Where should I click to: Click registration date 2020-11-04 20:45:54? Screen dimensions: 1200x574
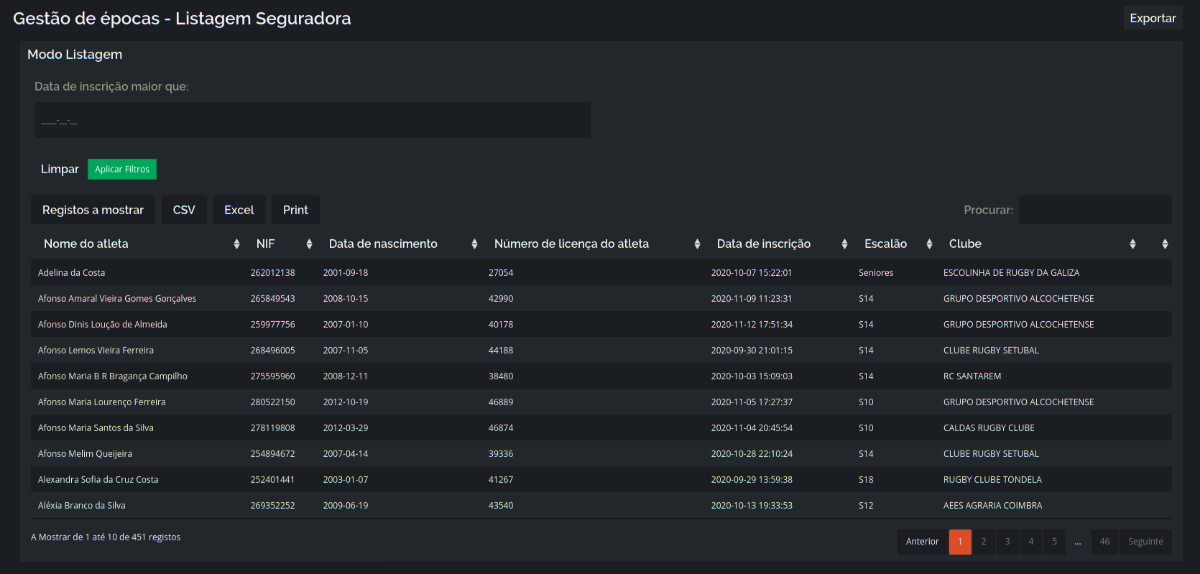(751, 428)
